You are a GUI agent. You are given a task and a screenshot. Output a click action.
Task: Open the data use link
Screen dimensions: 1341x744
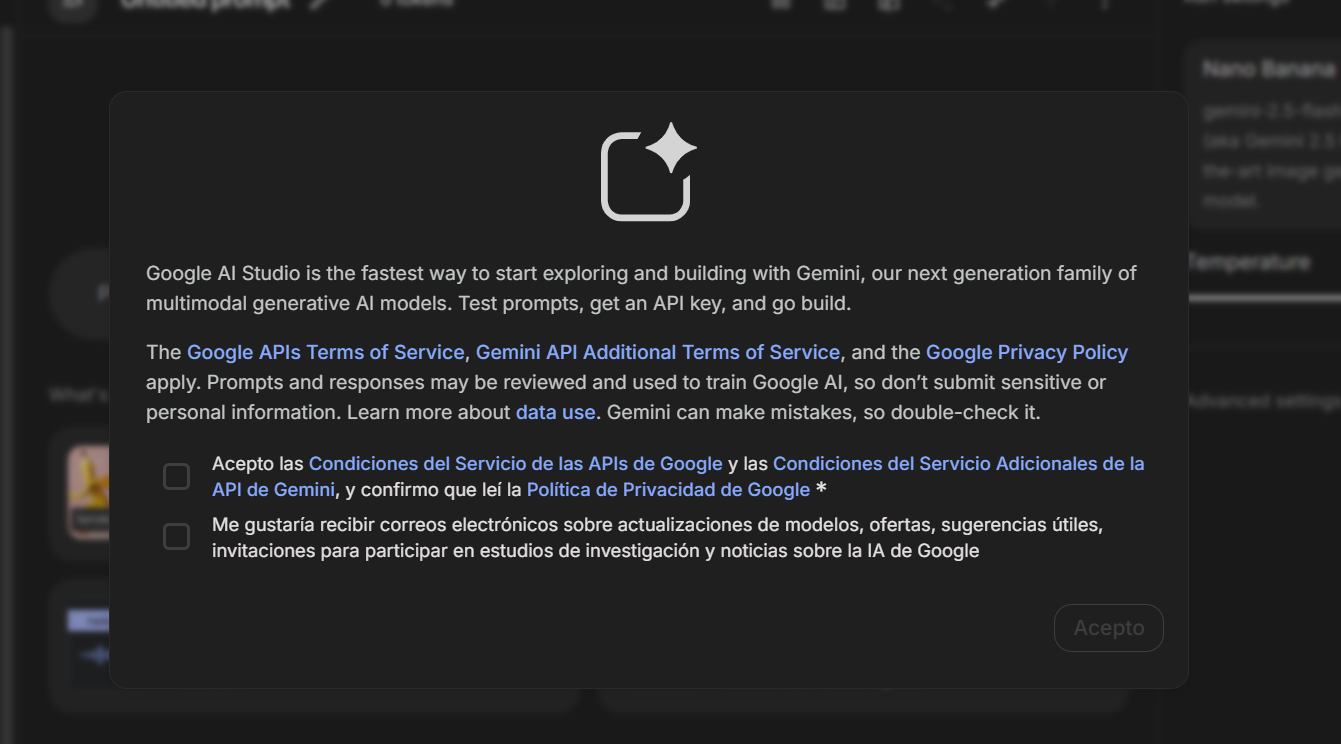pos(555,412)
